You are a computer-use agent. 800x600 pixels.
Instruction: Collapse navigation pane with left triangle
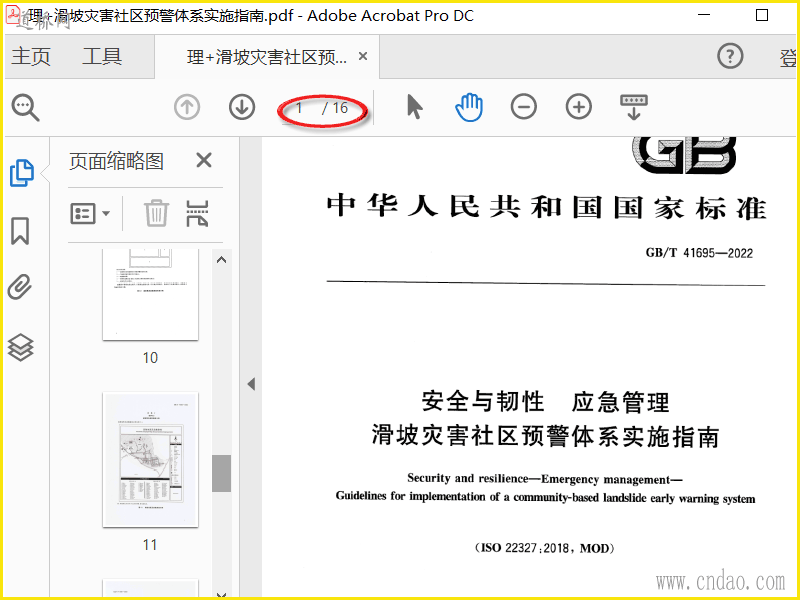(251, 384)
